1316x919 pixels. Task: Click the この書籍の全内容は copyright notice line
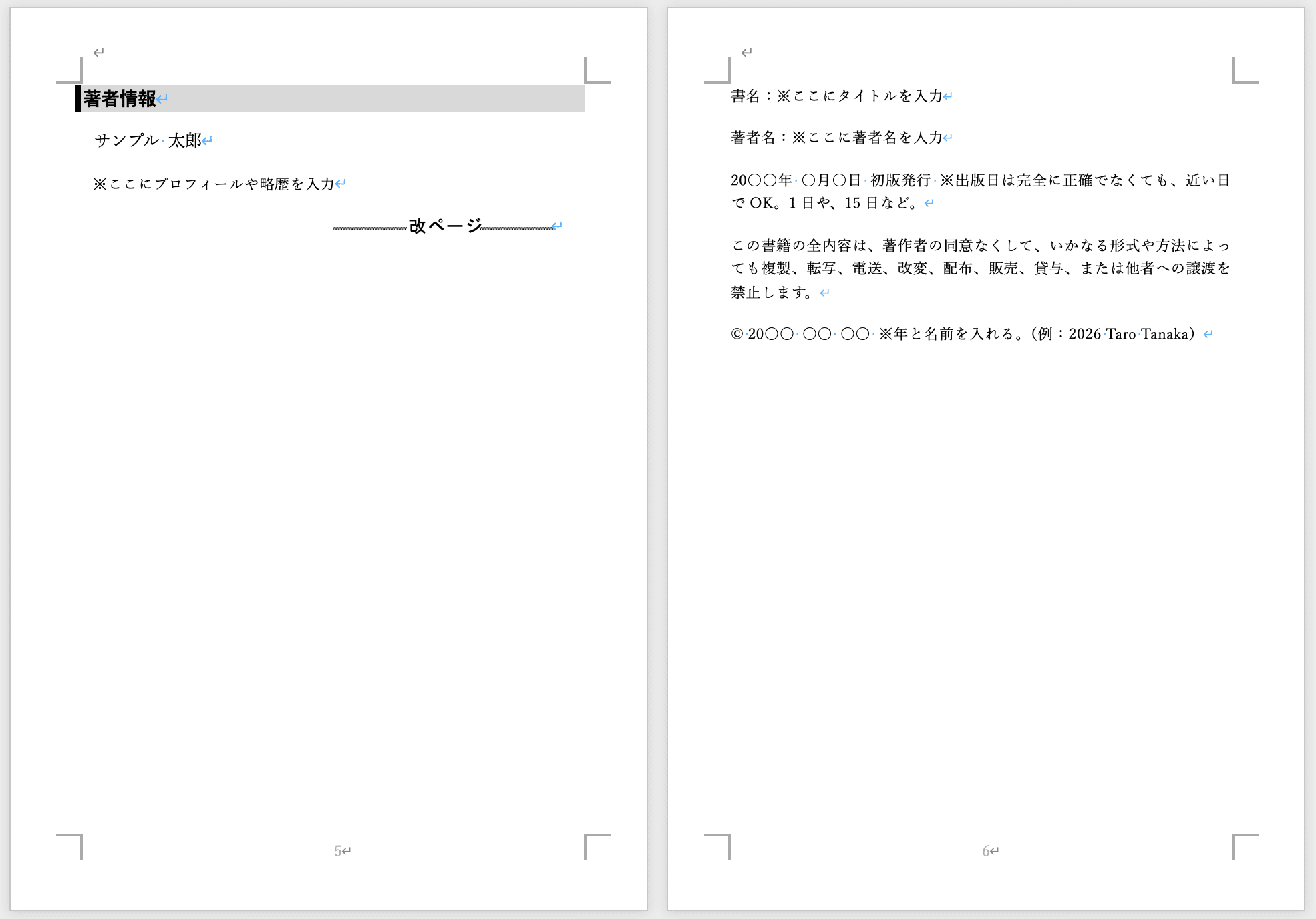(979, 246)
